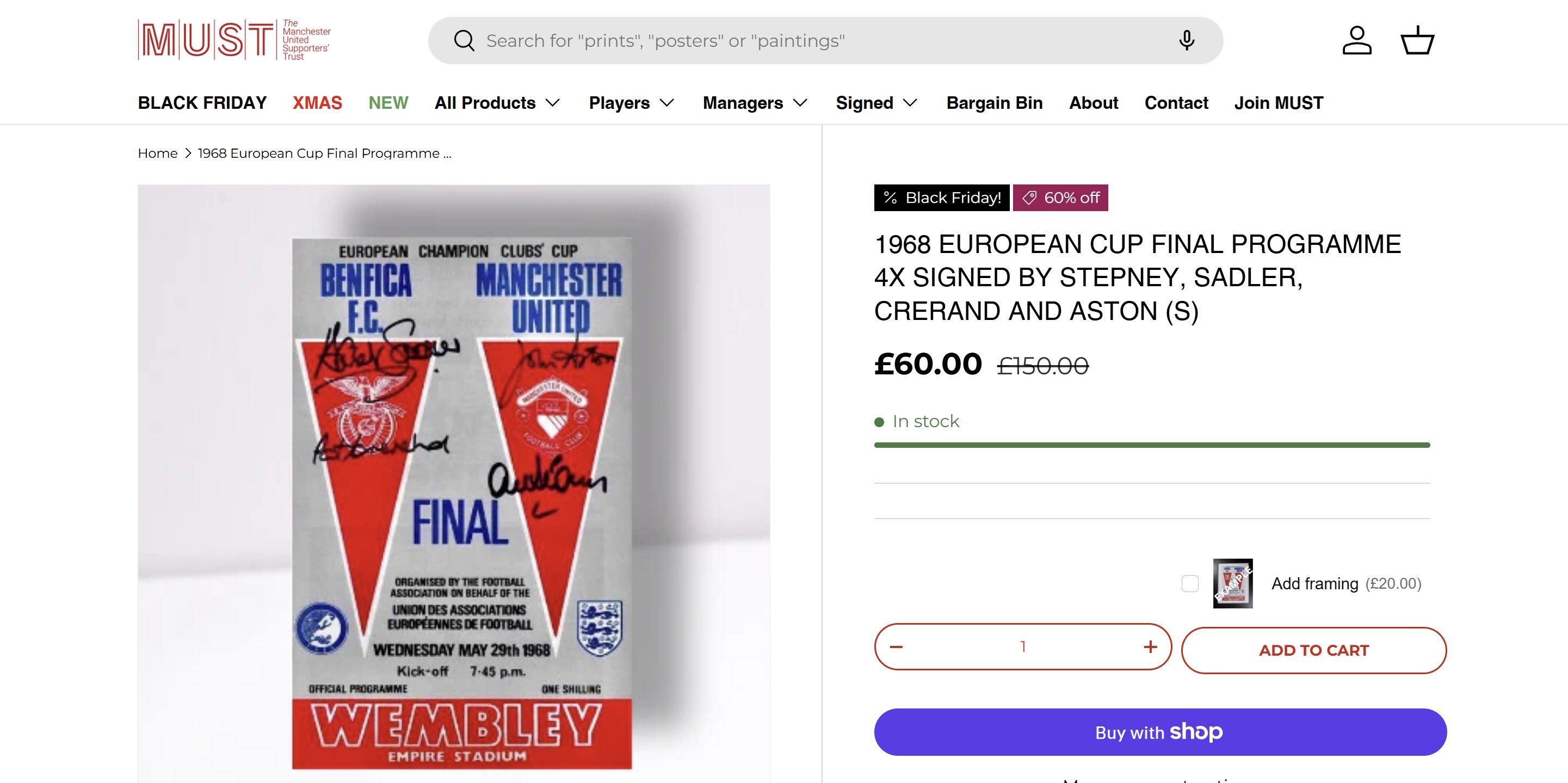Viewport: 1568px width, 783px height.
Task: Open the account profile icon
Action: [1357, 40]
